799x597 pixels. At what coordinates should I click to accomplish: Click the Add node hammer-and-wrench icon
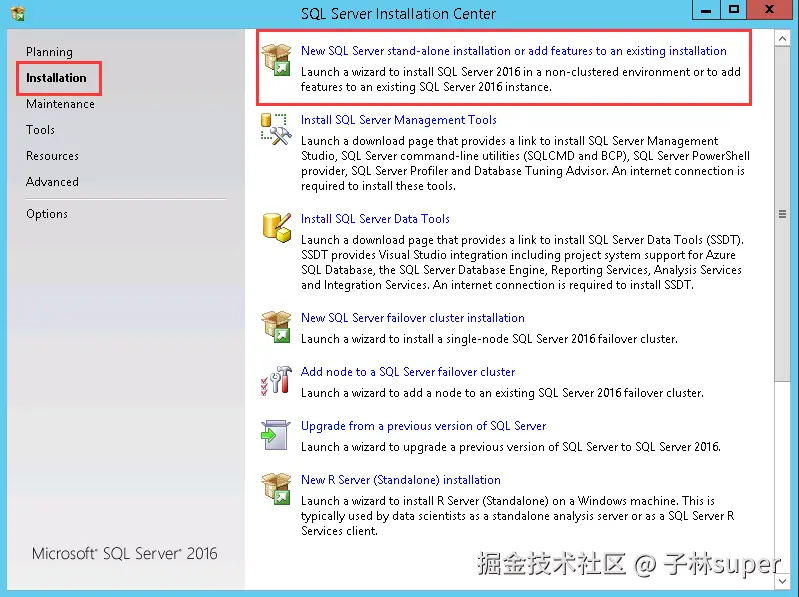276,381
